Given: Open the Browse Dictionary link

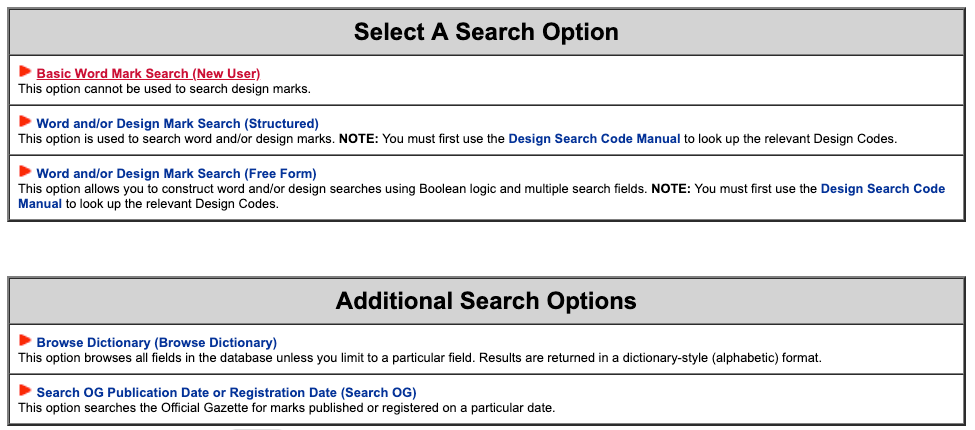Looking at the screenshot, I should pos(157,342).
